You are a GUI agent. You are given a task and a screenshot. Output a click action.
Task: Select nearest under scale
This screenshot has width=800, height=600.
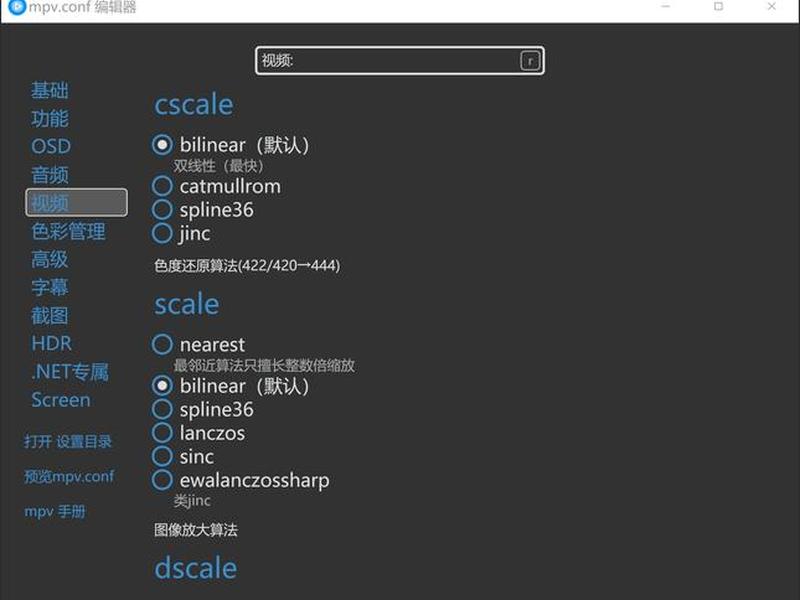[x=199, y=344]
